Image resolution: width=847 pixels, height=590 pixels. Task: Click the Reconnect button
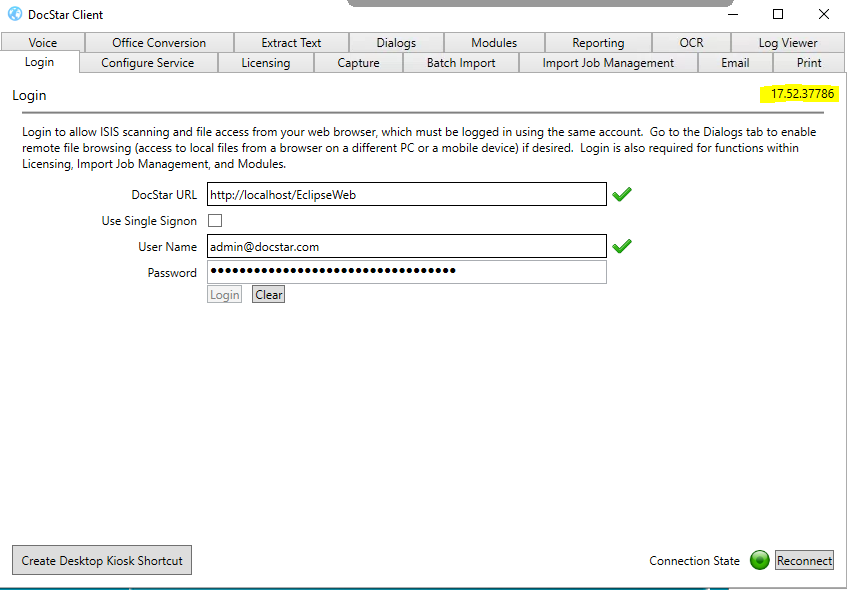click(804, 560)
